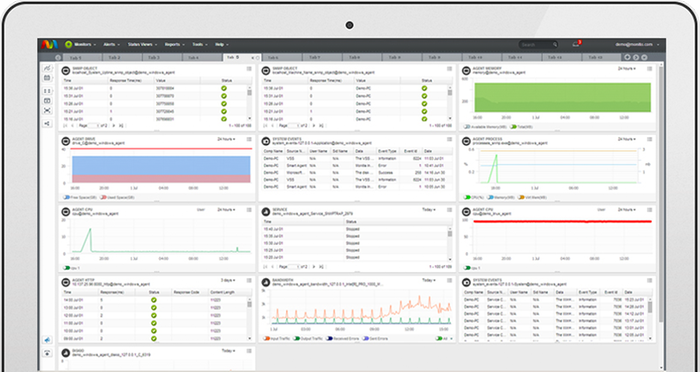Open the Reports menu
Screen dimensions: 700x372
[174, 45]
